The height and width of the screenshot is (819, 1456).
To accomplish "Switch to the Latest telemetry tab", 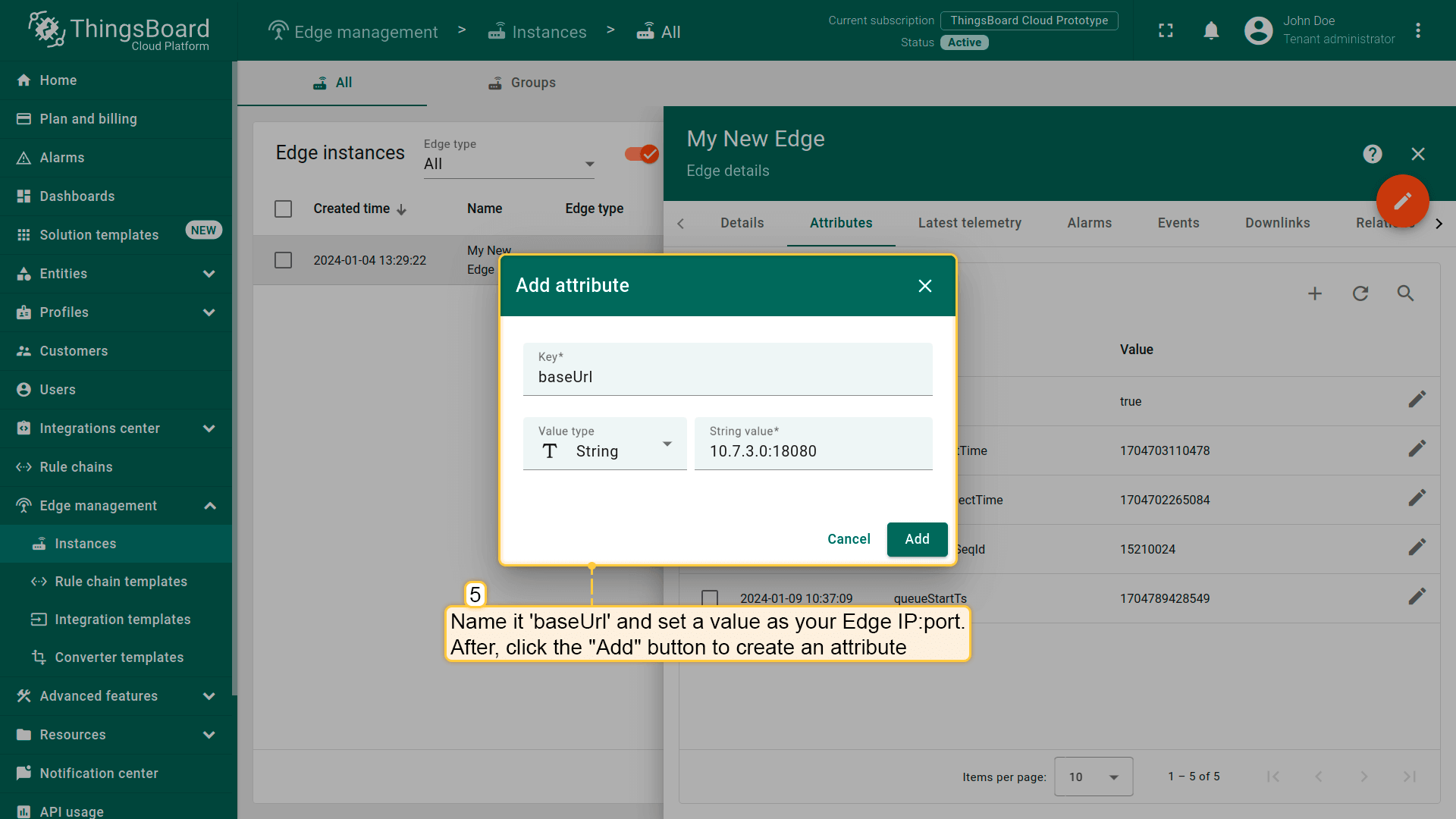I will tap(969, 223).
